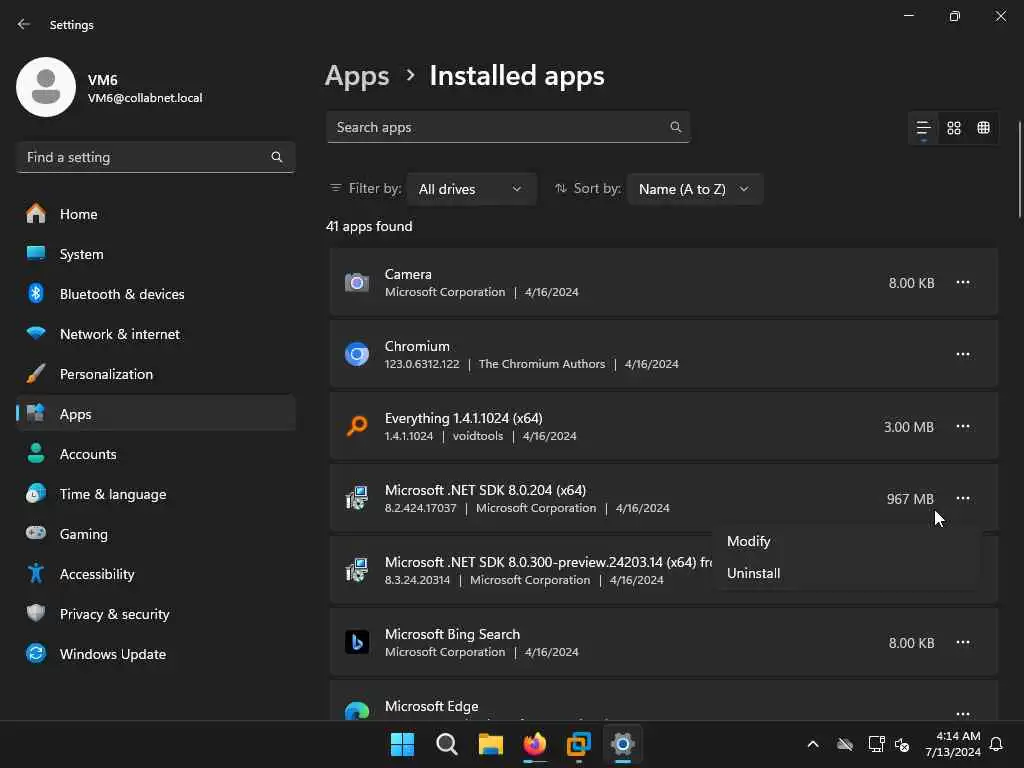Open taskbar Search
Image resolution: width=1024 pixels, height=768 pixels.
click(x=447, y=744)
